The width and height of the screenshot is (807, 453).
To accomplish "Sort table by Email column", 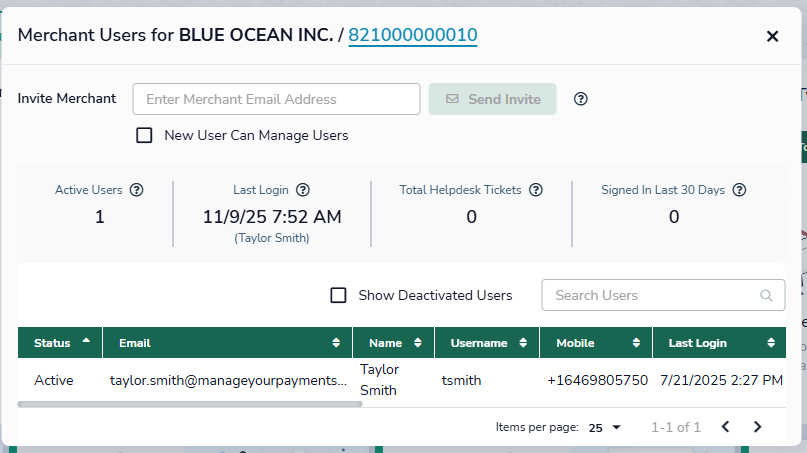I will 227,343.
